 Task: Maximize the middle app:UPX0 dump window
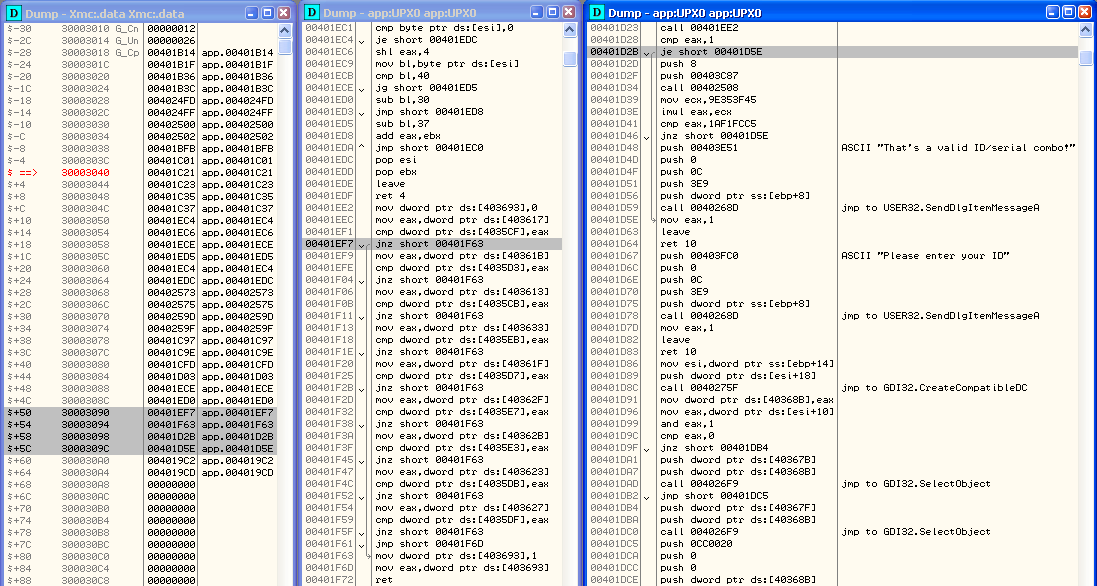click(552, 13)
